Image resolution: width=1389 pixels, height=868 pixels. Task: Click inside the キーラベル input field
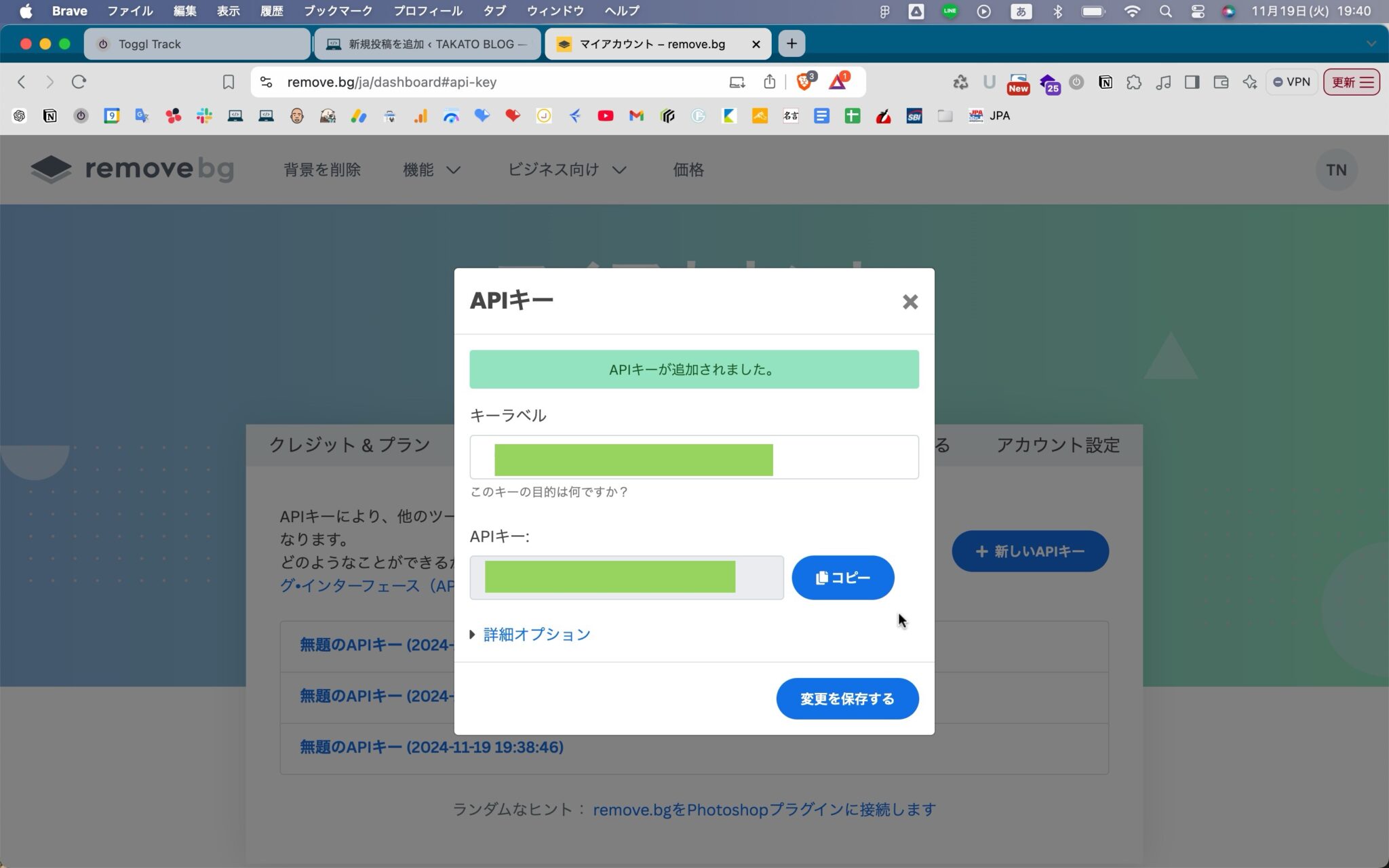click(693, 457)
